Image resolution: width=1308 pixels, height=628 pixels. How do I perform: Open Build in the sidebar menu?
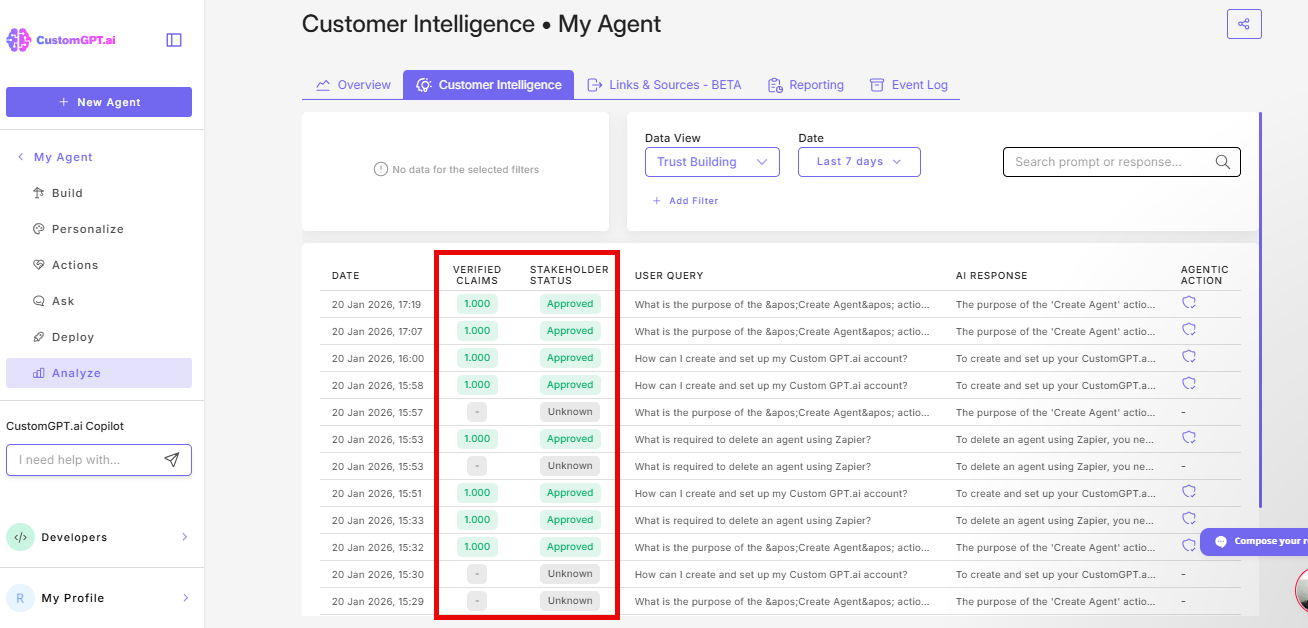[x=99, y=193]
